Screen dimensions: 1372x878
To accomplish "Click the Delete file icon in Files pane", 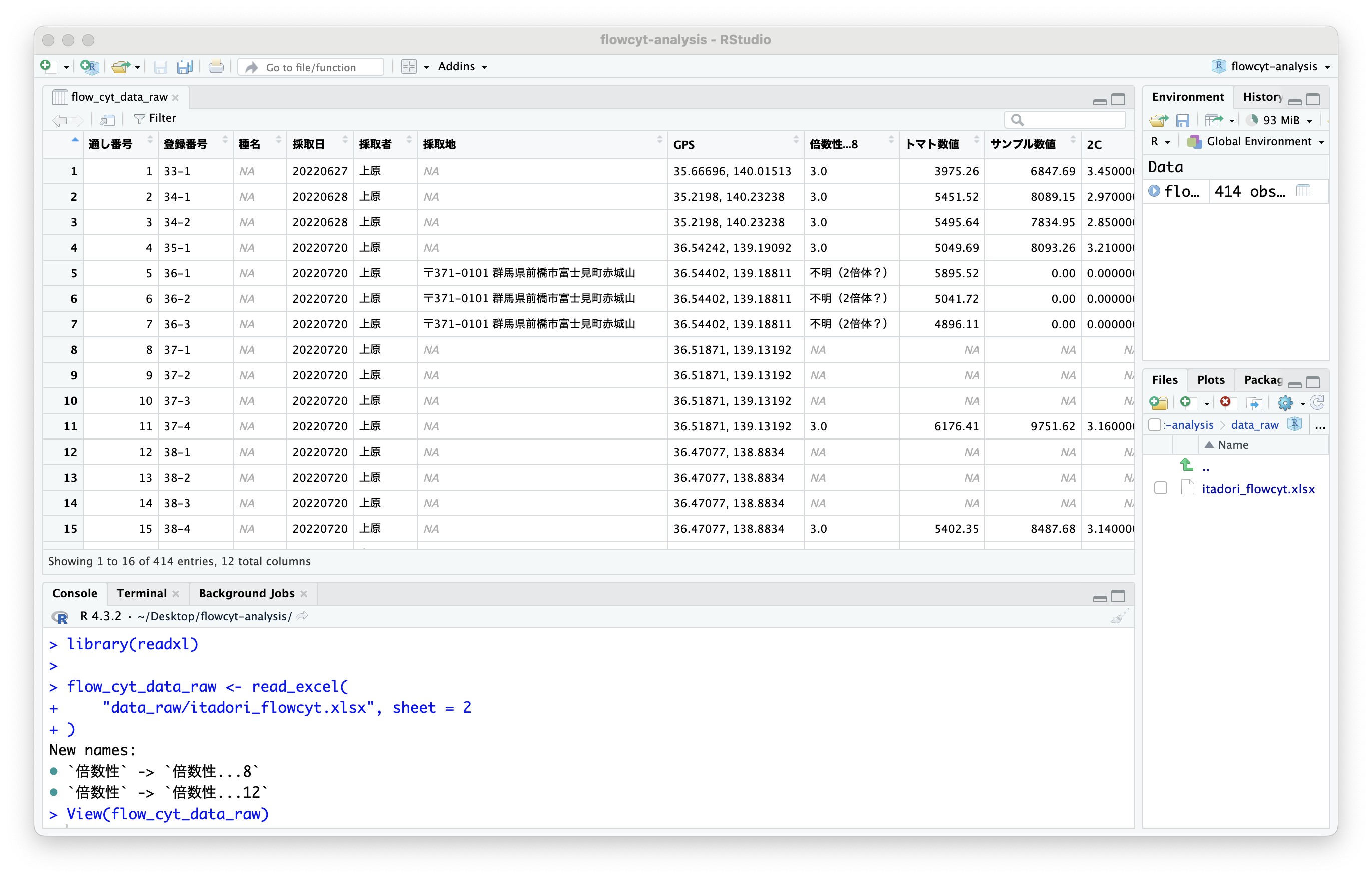I will (1225, 402).
